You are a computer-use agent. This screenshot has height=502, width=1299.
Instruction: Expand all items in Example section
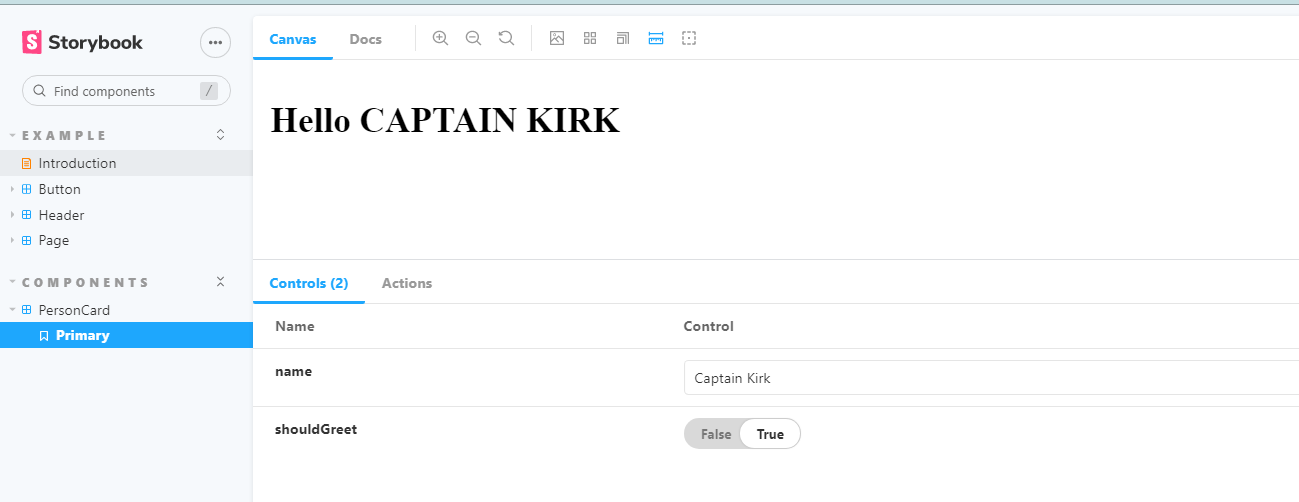(x=221, y=134)
